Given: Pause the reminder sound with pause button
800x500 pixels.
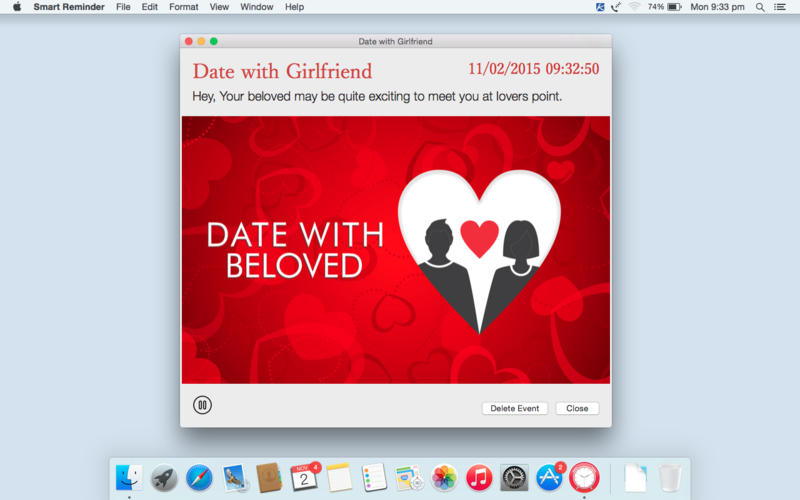Looking at the screenshot, I should click(202, 405).
